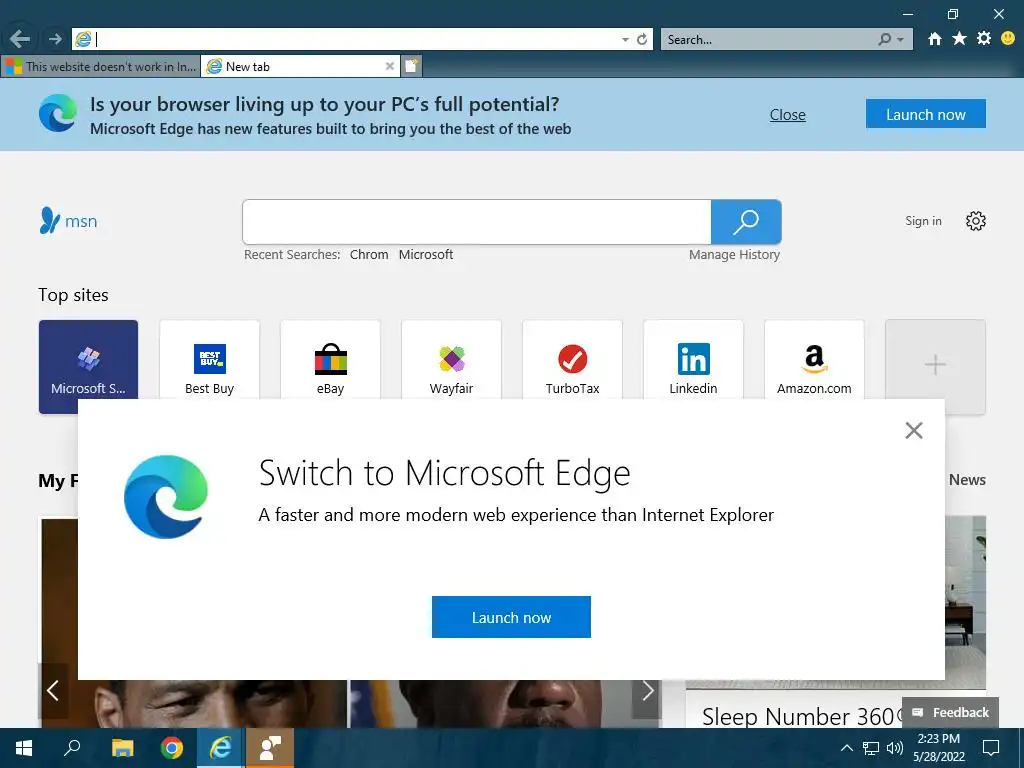Click the network icon in system tray

pyautogui.click(x=871, y=748)
